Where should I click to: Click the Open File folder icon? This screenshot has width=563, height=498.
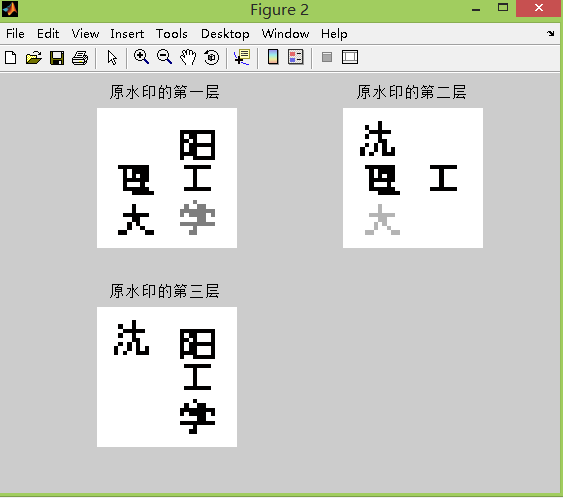[x=34, y=57]
